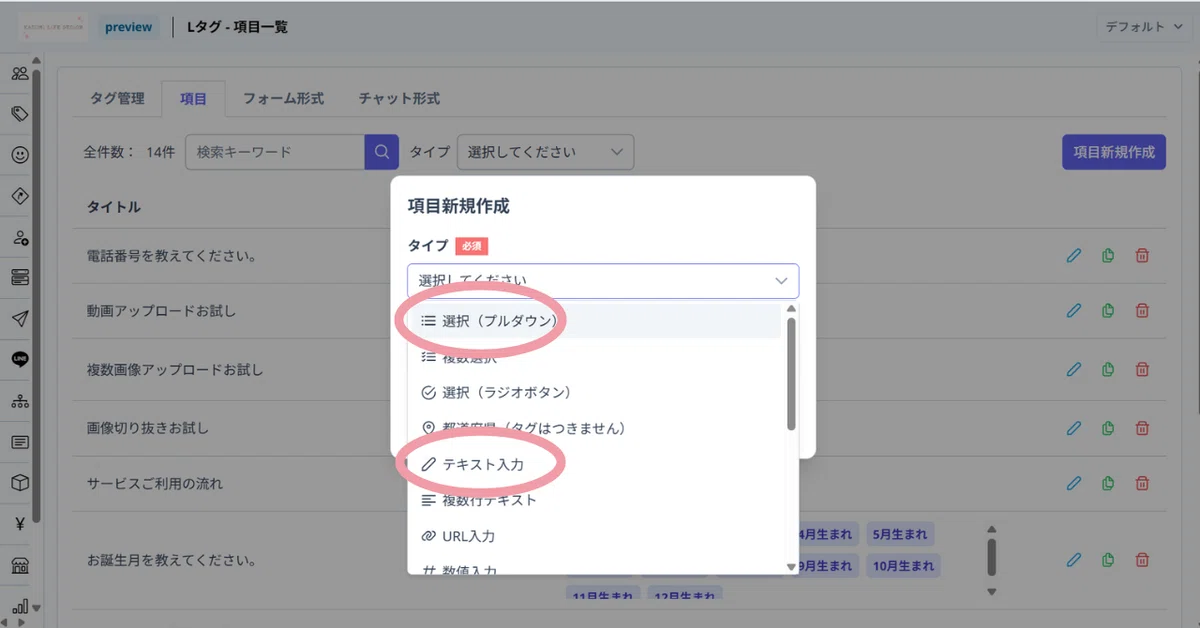1200x628 pixels.
Task: Switch to the タグ管理 tab
Action: [117, 98]
